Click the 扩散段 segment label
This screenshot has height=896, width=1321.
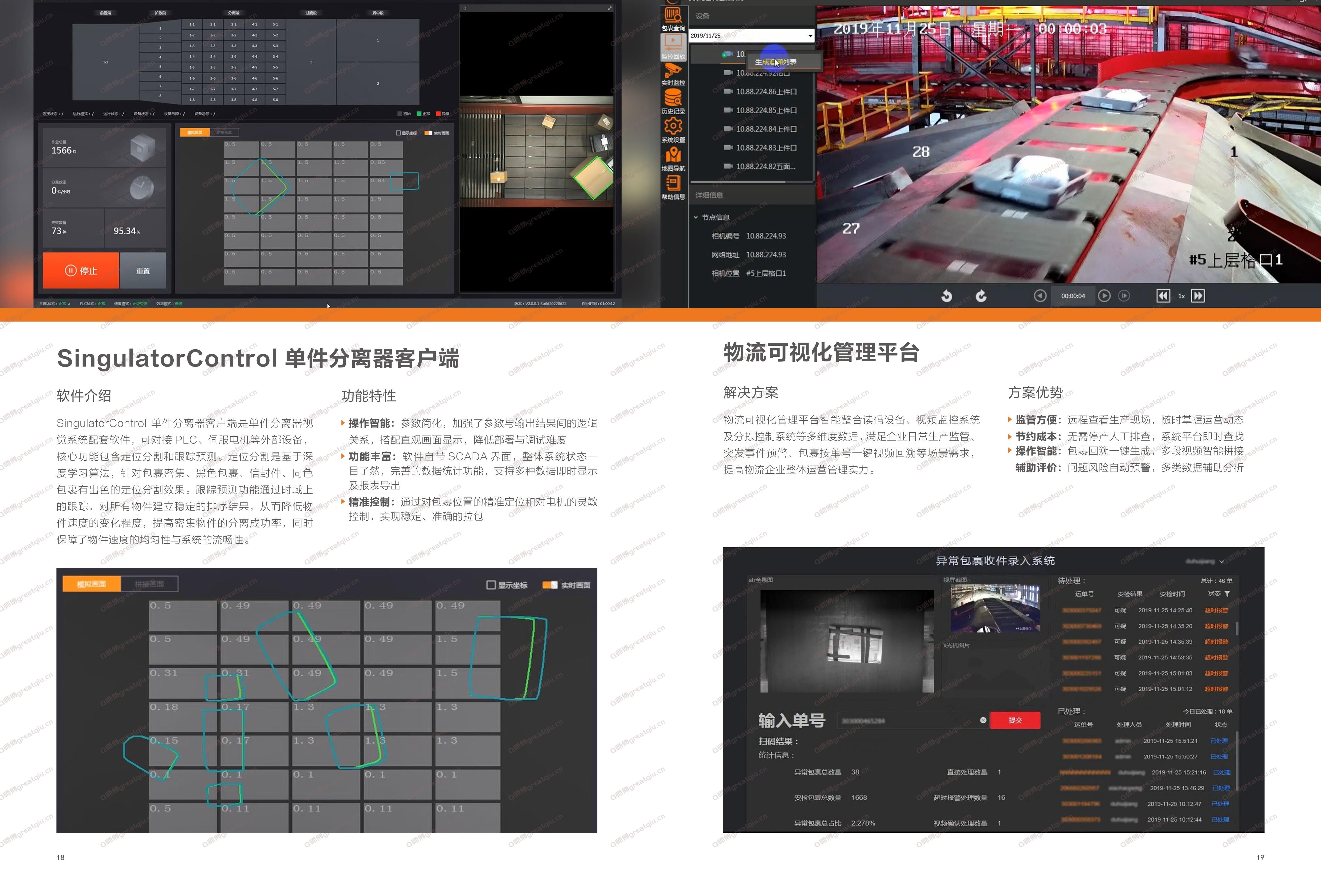coord(160,13)
